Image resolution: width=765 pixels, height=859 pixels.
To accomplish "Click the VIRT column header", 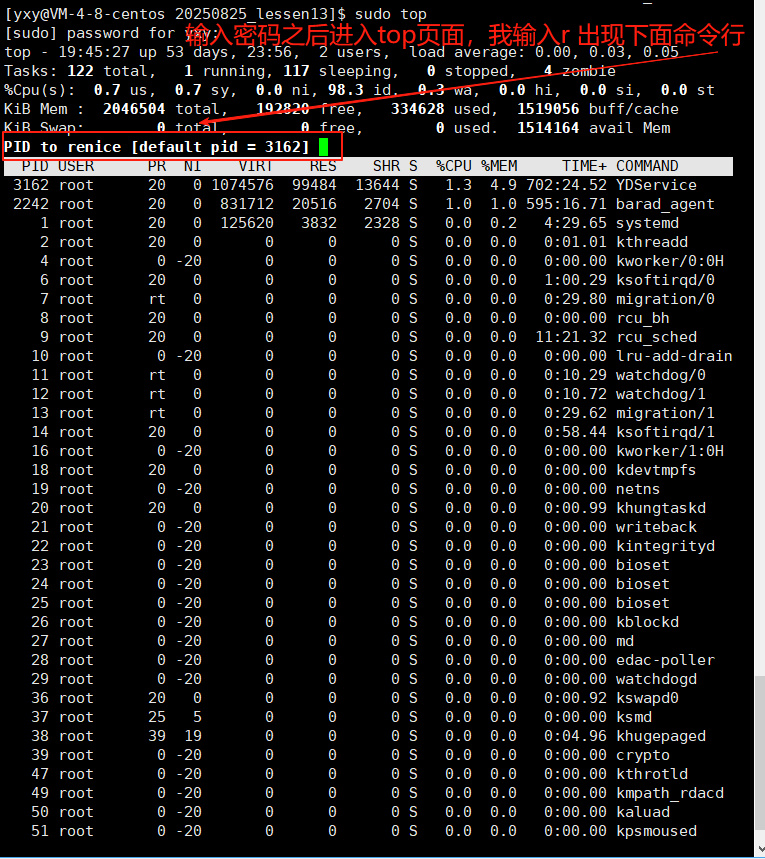I will point(255,166).
